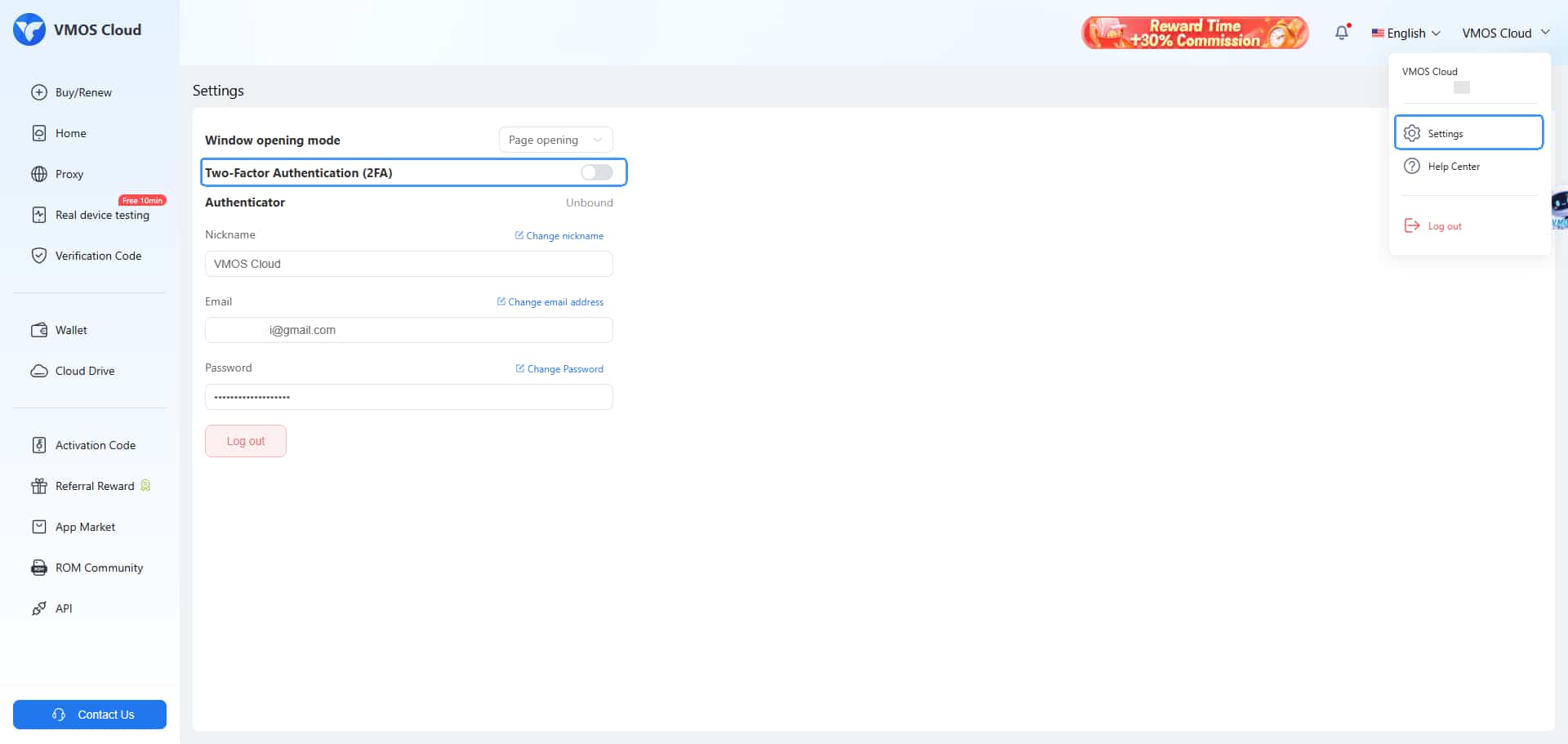
Task: Click the Change nickname edit icon
Action: [519, 235]
